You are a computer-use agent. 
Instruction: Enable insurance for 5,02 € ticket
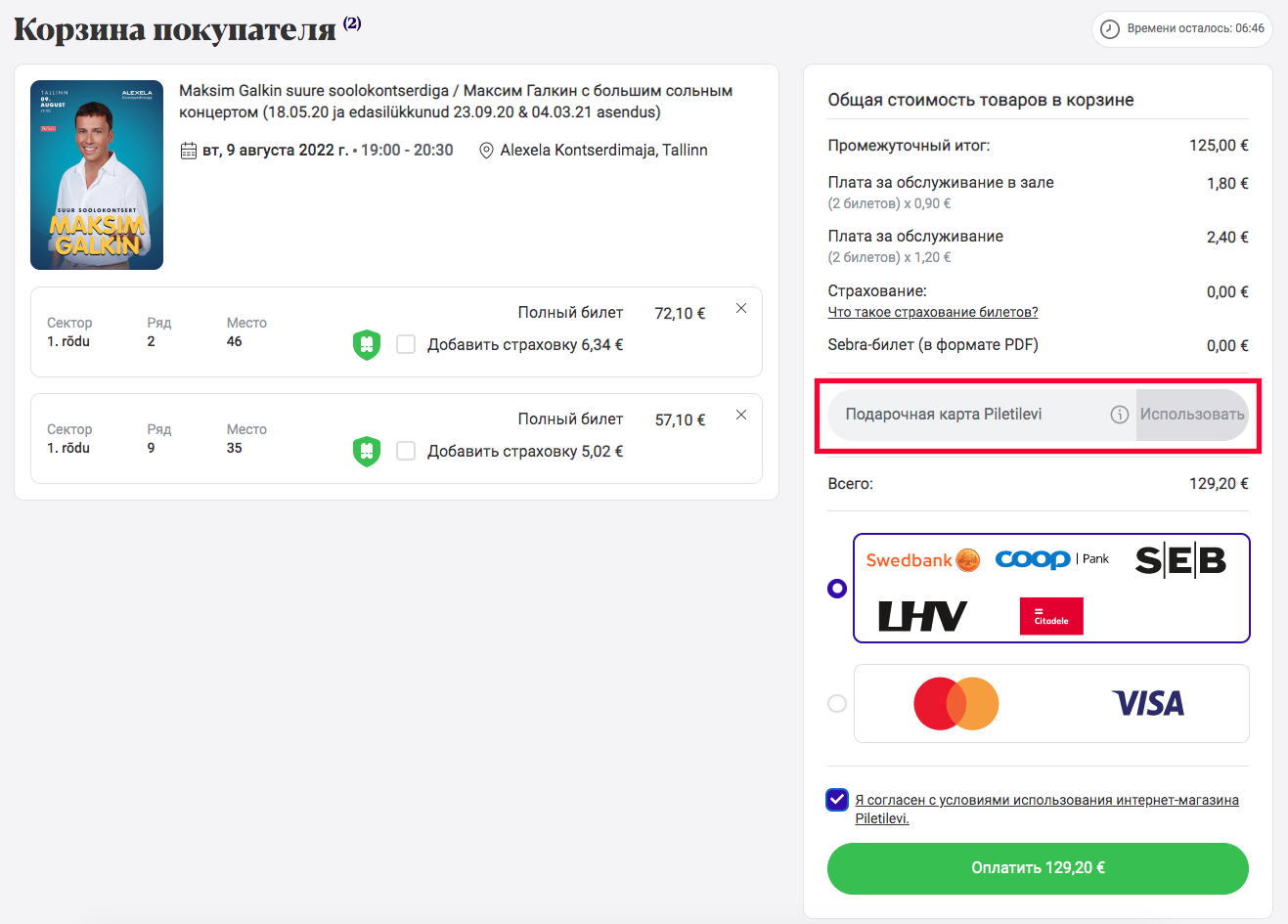click(x=406, y=451)
